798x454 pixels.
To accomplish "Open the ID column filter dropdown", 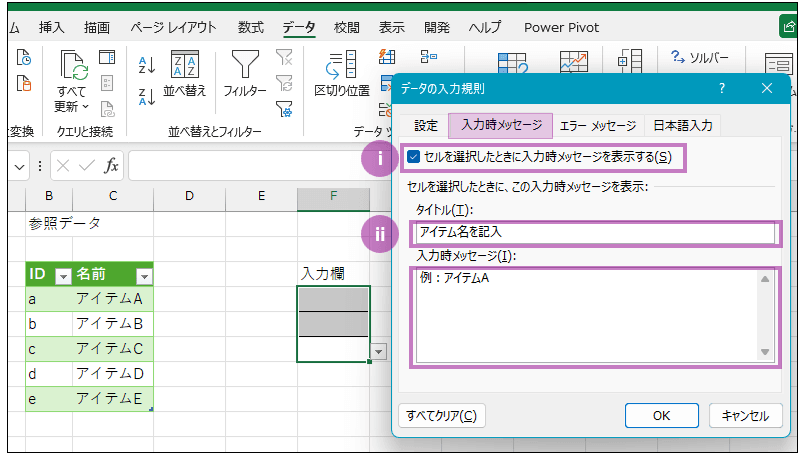I will [63, 276].
